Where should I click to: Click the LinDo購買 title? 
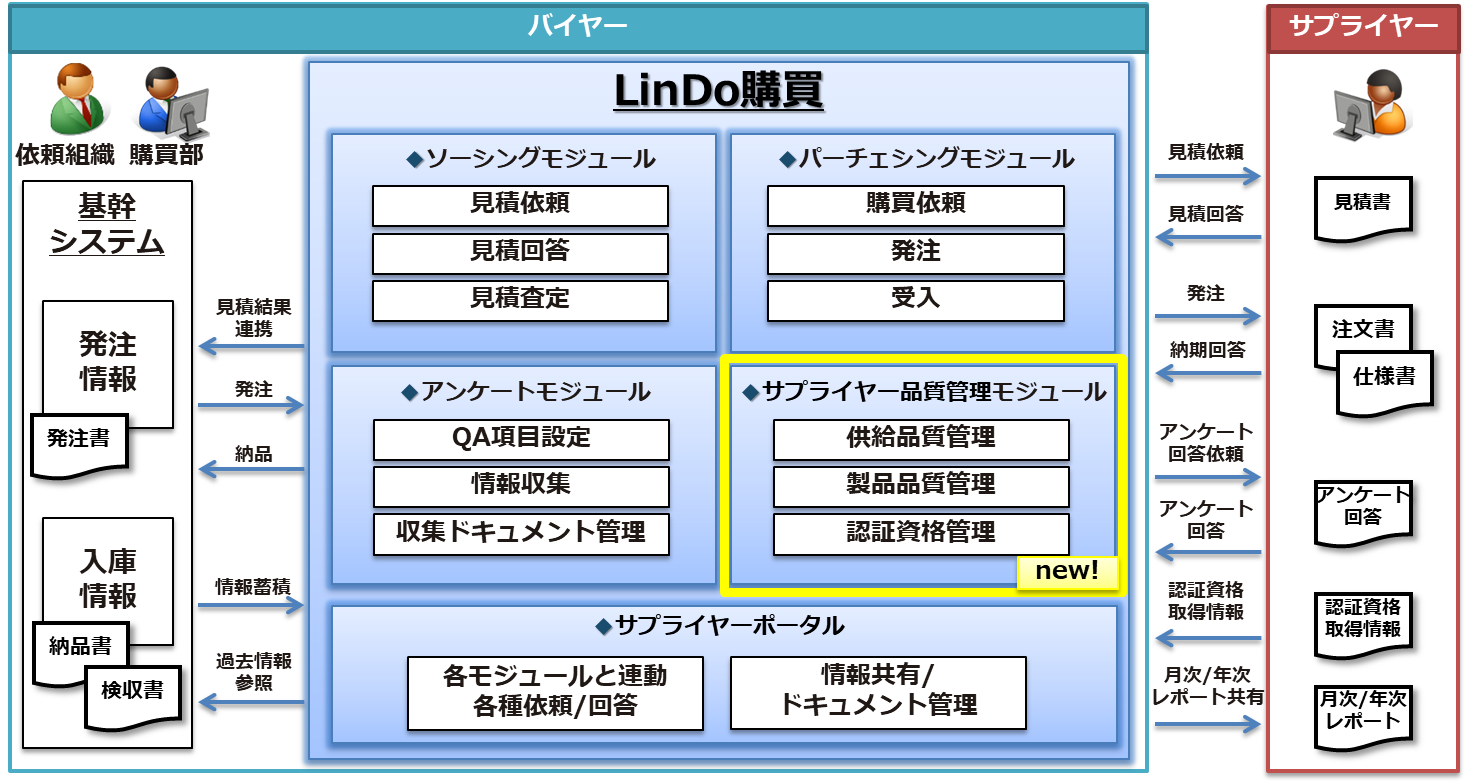pos(718,92)
